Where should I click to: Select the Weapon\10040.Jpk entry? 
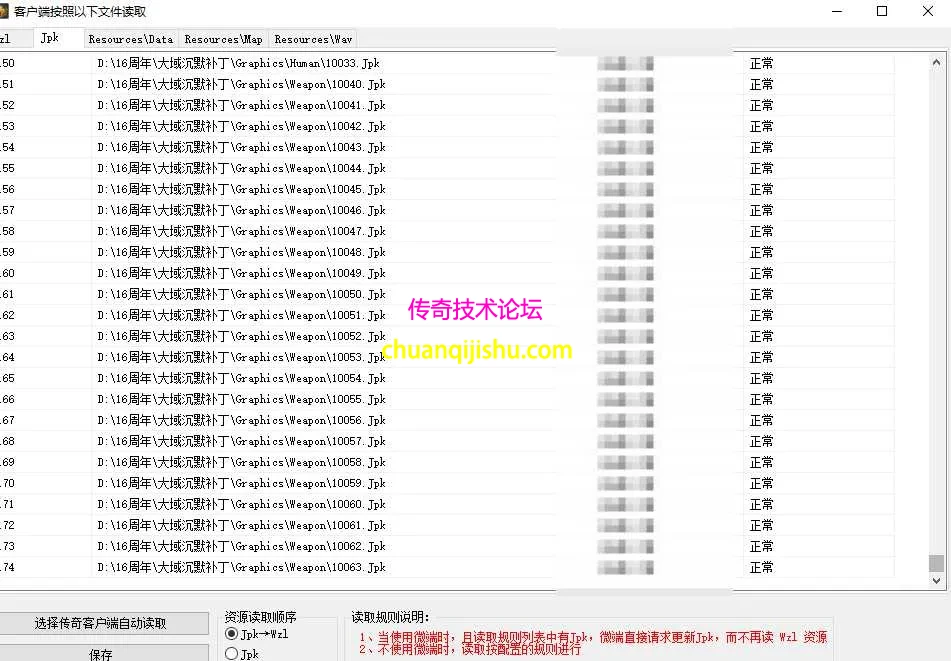[237, 83]
